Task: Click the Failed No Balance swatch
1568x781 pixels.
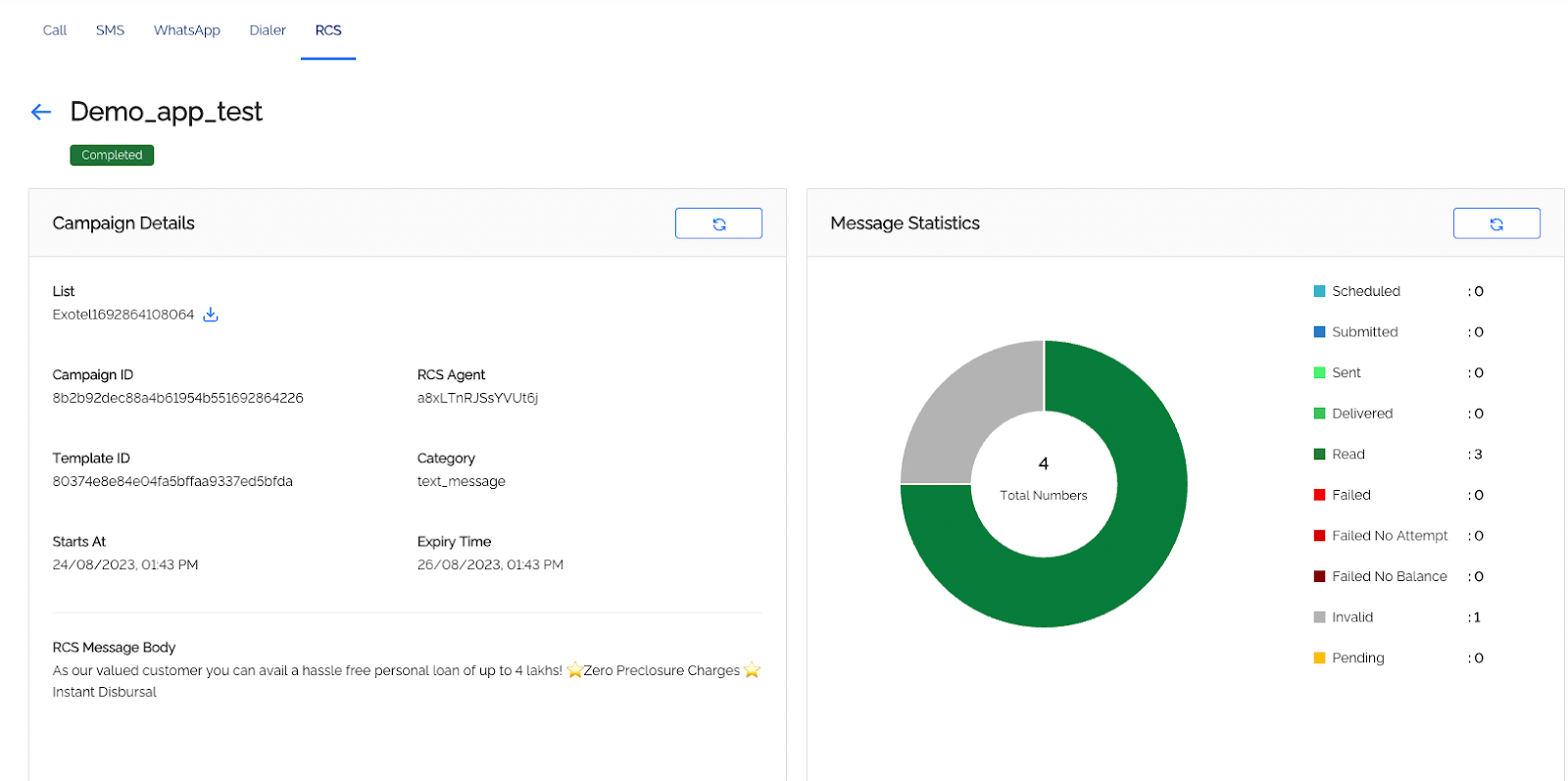Action: coord(1319,576)
